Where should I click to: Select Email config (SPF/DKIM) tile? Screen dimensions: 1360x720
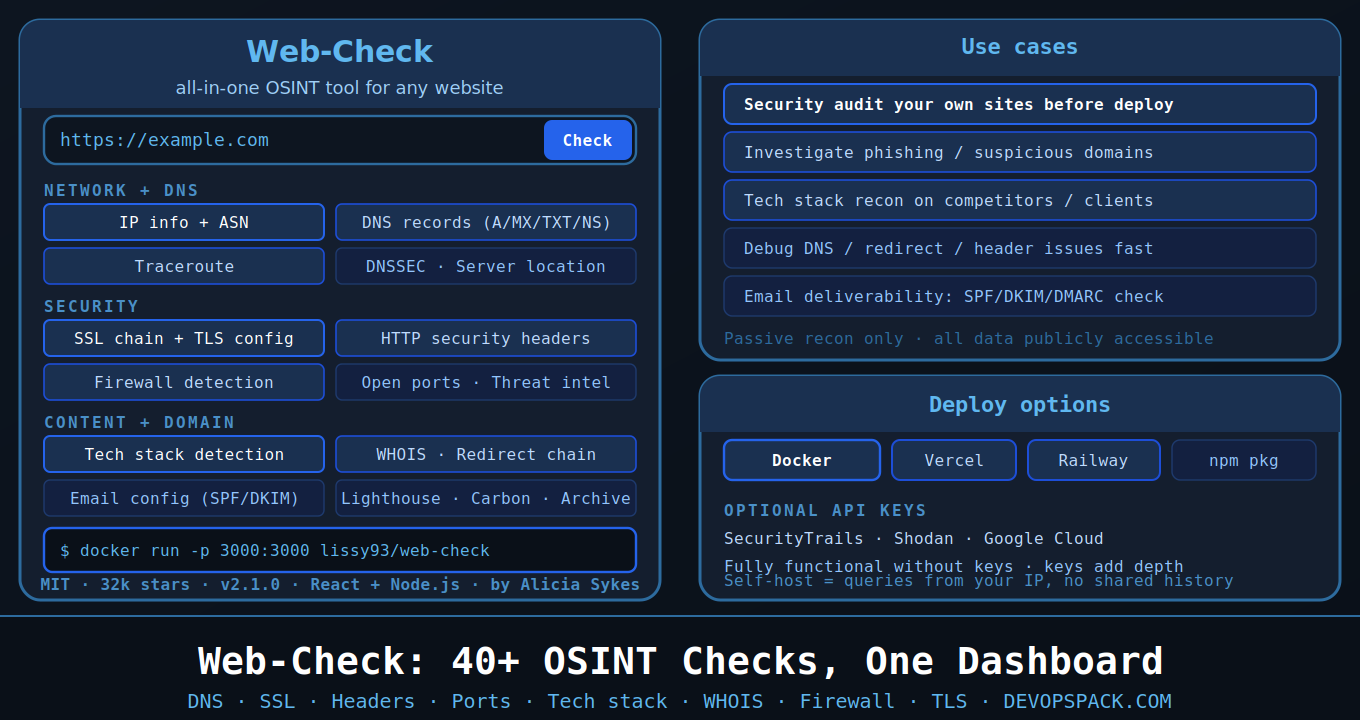click(x=184, y=498)
